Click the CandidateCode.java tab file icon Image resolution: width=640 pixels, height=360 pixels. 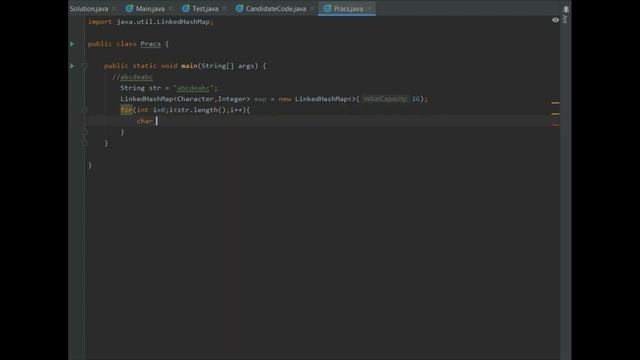(239, 9)
